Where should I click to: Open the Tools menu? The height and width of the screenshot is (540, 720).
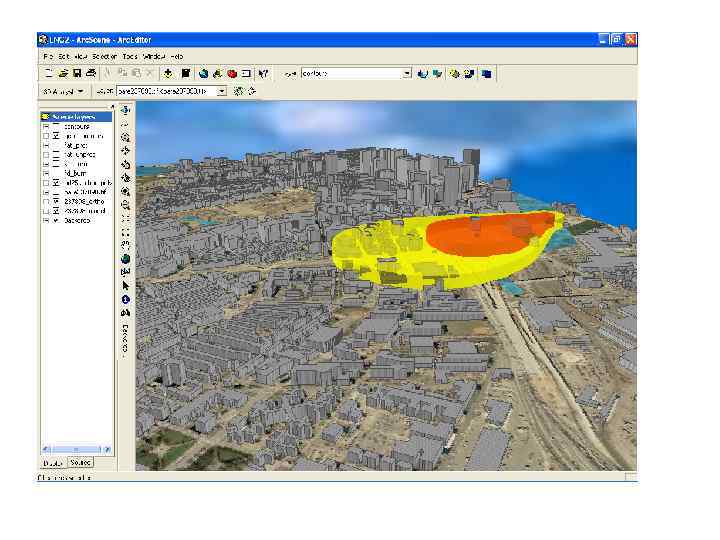[130, 56]
